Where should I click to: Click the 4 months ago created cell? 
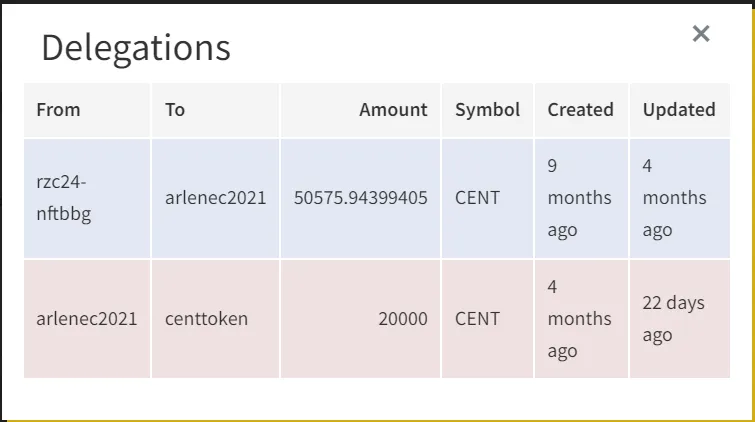tap(581, 319)
